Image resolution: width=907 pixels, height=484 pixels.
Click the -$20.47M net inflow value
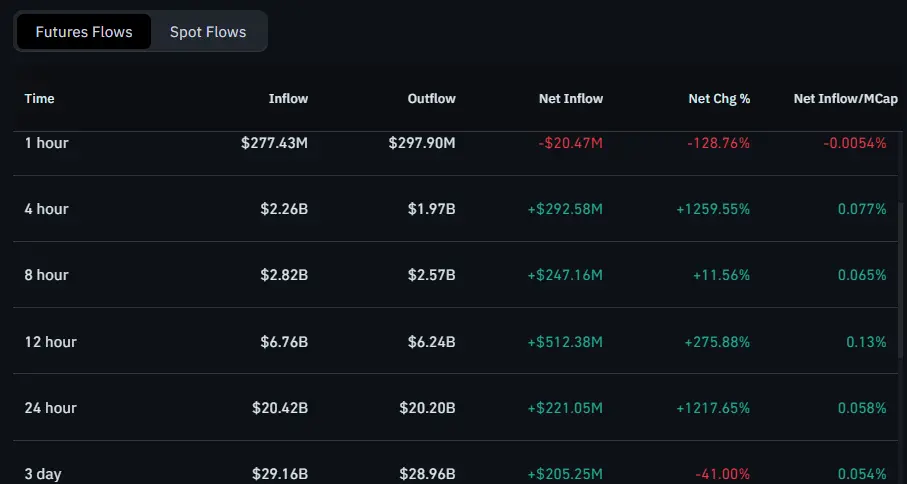pos(570,143)
